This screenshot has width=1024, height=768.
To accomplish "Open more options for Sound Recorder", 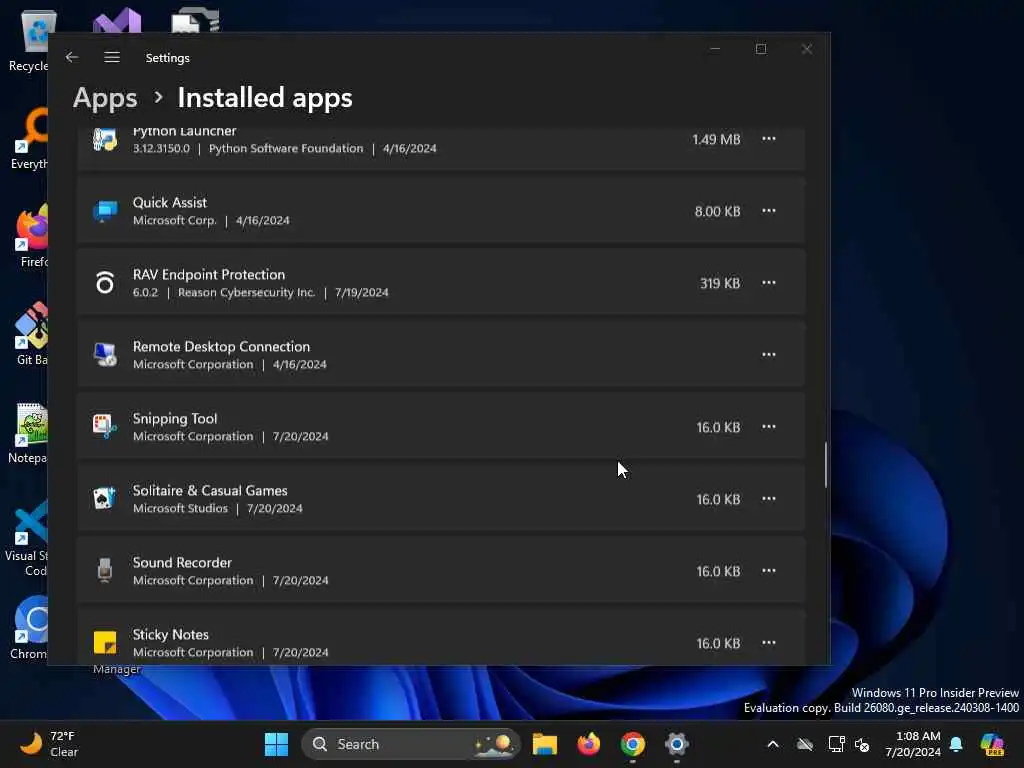I will coord(769,570).
